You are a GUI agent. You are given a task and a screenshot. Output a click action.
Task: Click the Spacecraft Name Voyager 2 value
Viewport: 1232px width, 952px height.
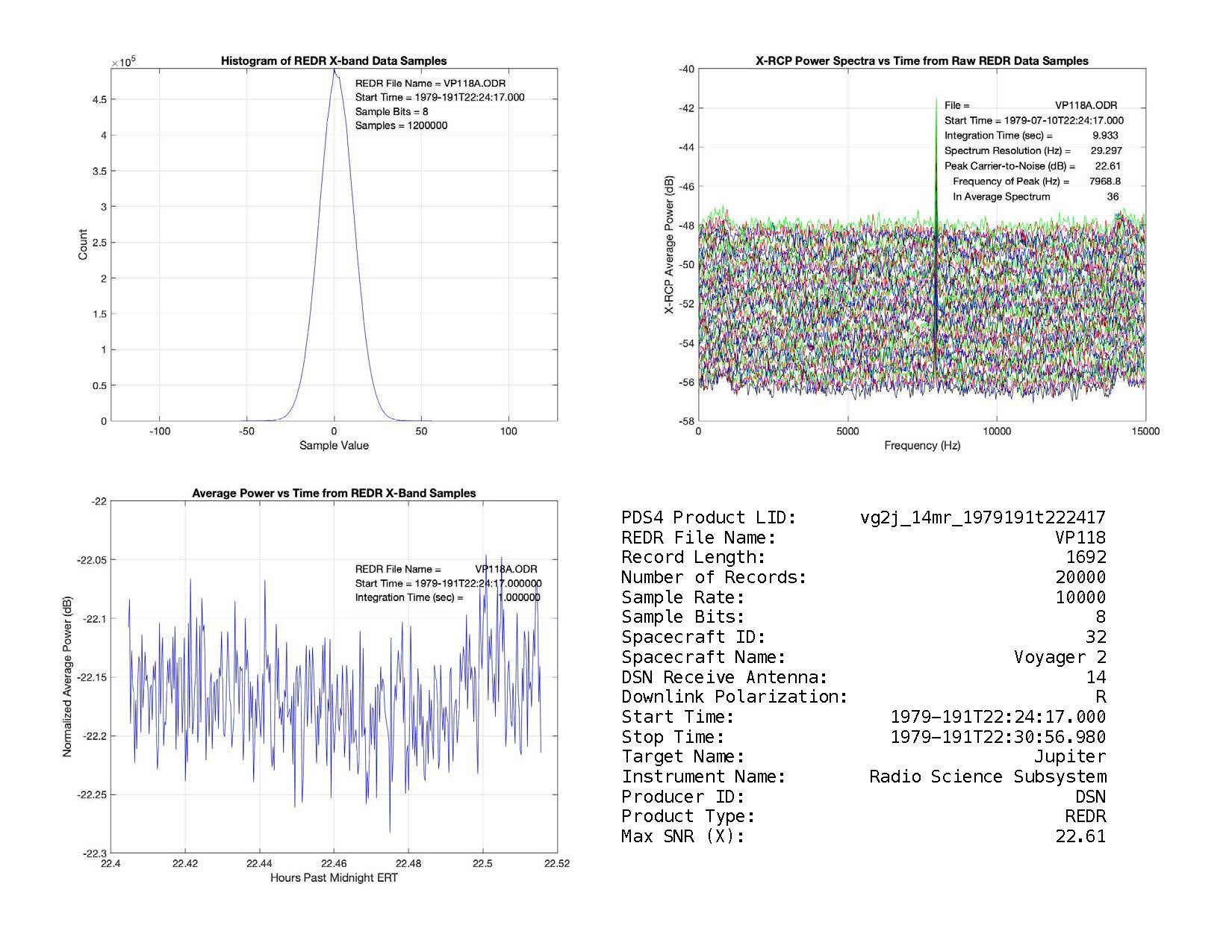(1060, 657)
